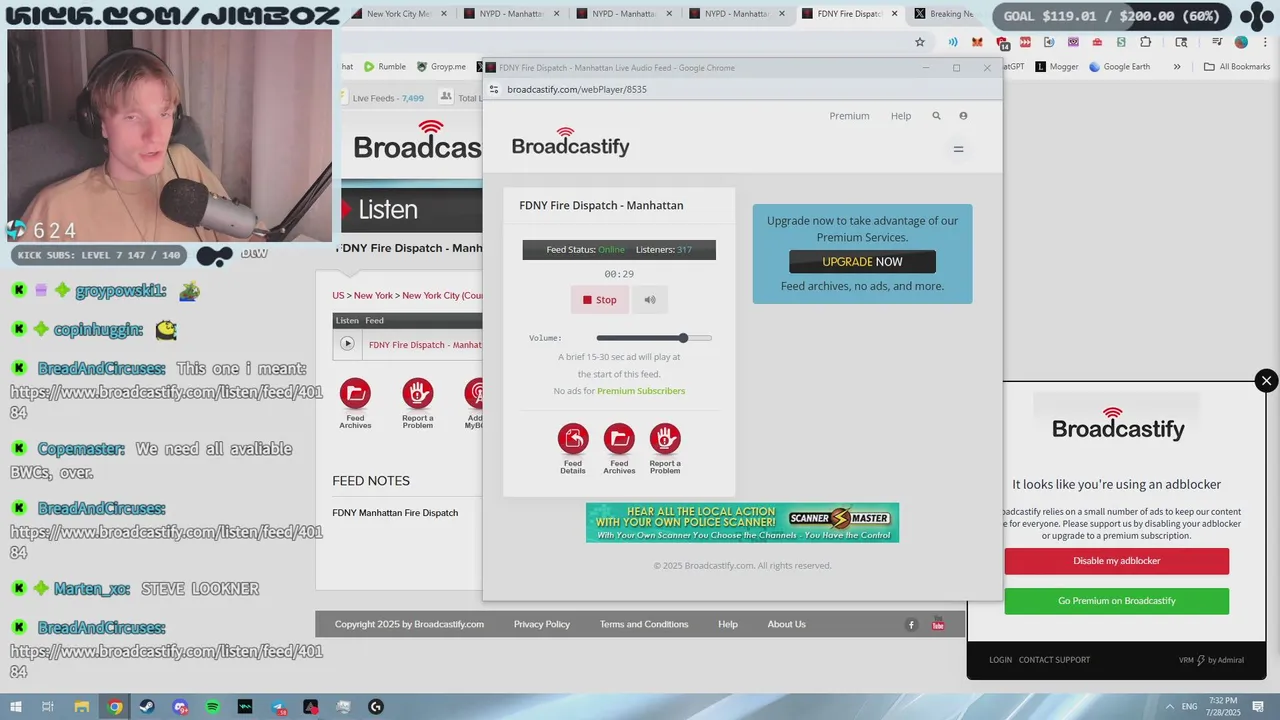Image resolution: width=1280 pixels, height=720 pixels.
Task: Switch to the FDNY Fire Dispatch tab
Action: click(x=848, y=14)
